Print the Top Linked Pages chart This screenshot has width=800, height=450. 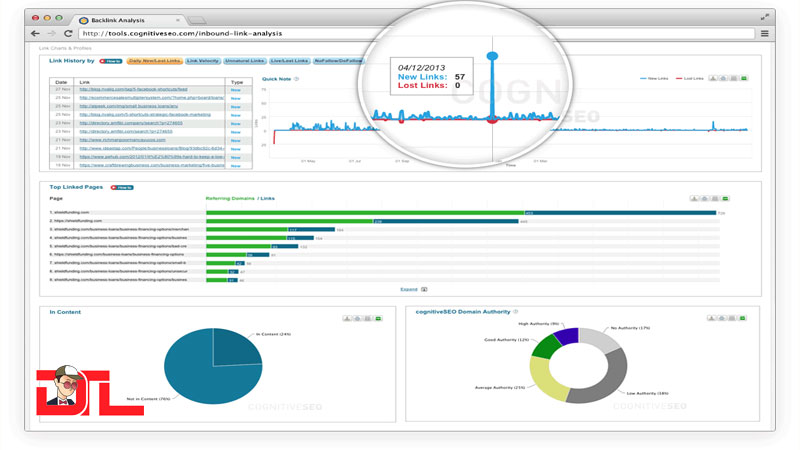tap(705, 198)
